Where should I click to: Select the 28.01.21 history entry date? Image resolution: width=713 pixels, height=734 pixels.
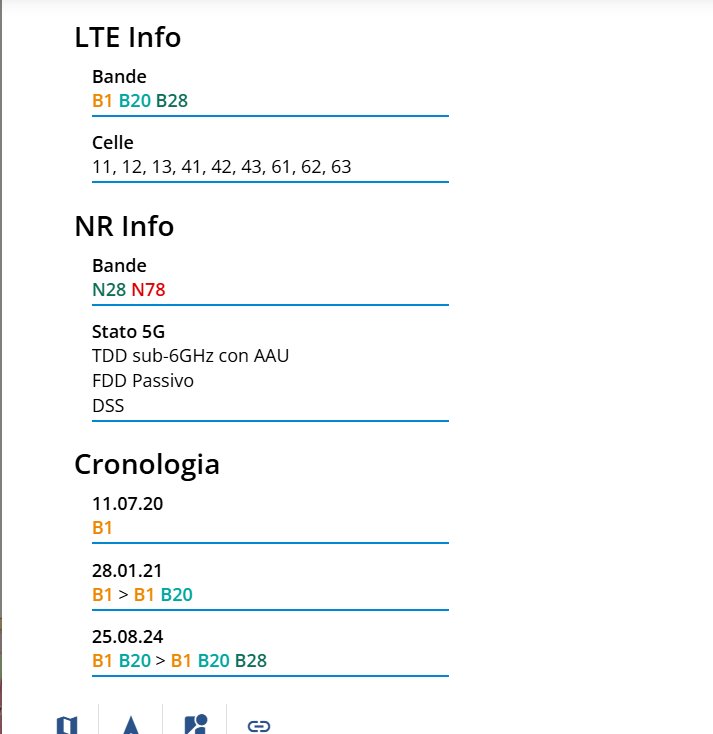[127, 570]
